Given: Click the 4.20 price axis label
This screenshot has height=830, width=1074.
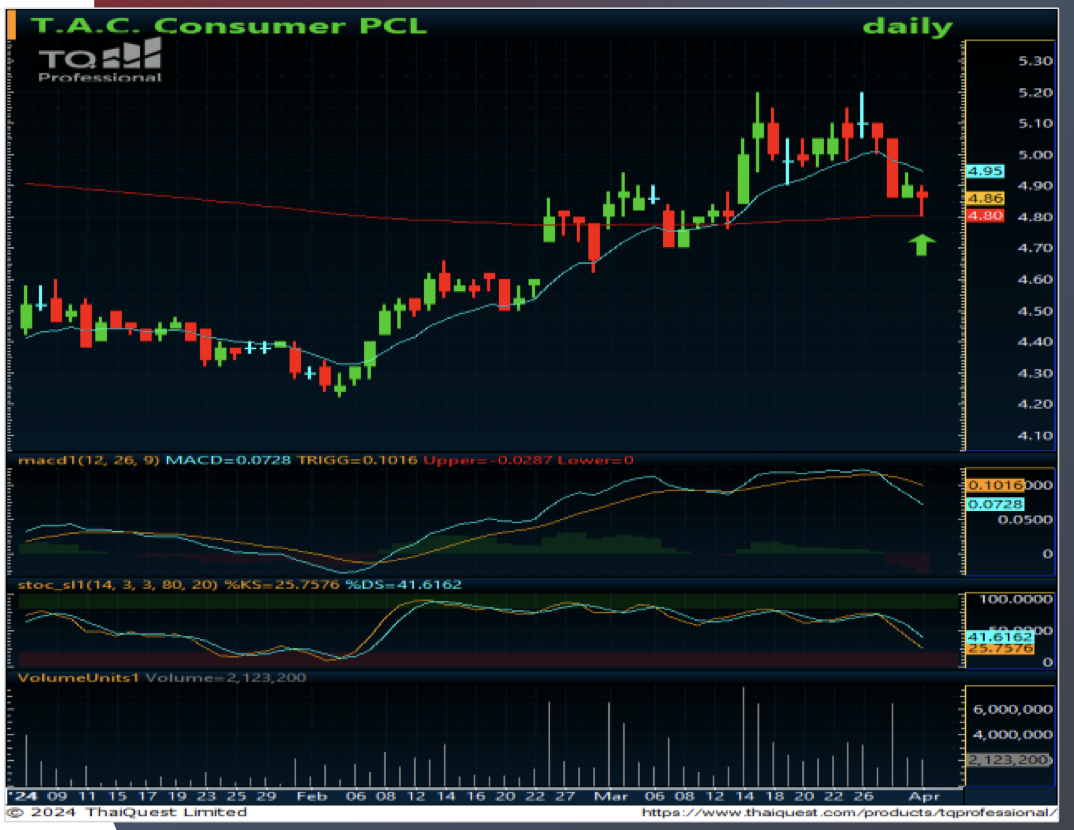Looking at the screenshot, I should (x=1035, y=404).
